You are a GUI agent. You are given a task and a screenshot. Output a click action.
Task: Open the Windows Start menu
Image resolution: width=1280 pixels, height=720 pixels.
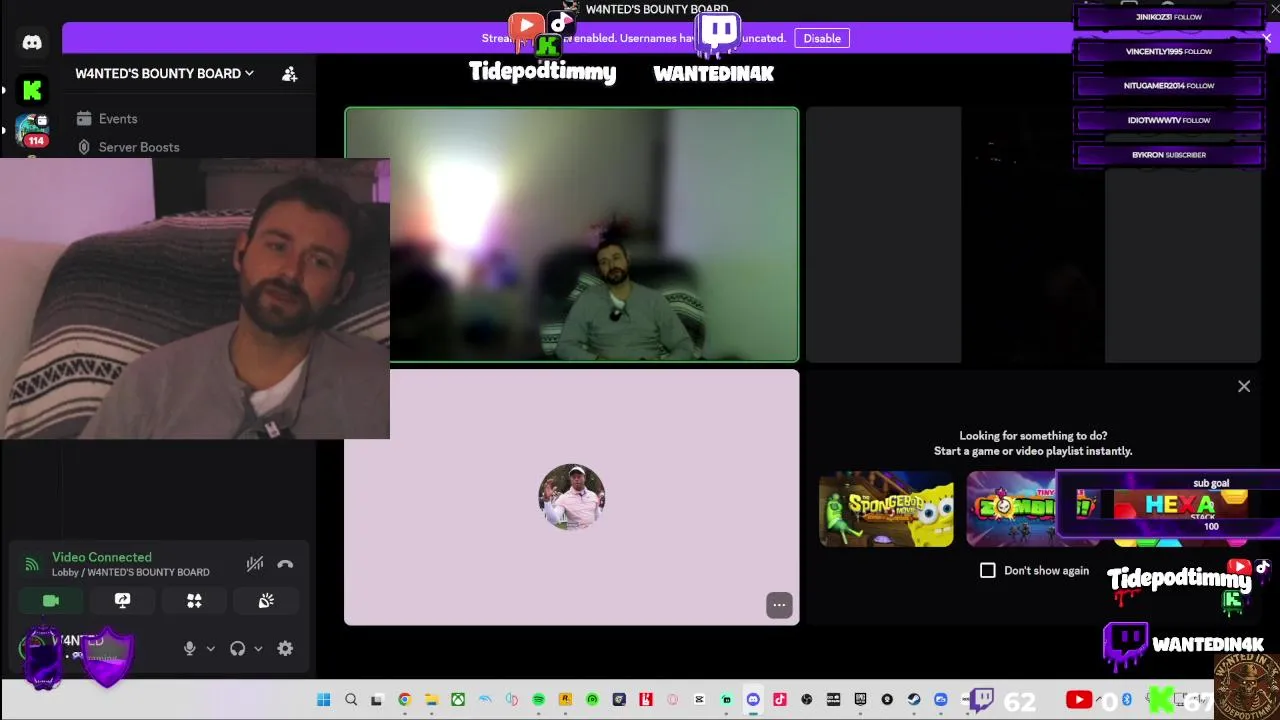pos(324,700)
